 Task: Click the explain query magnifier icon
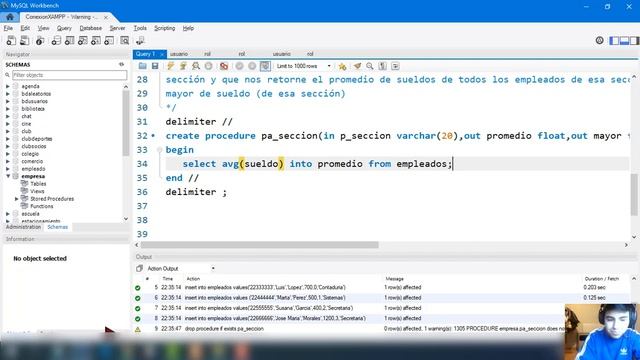pos(196,66)
